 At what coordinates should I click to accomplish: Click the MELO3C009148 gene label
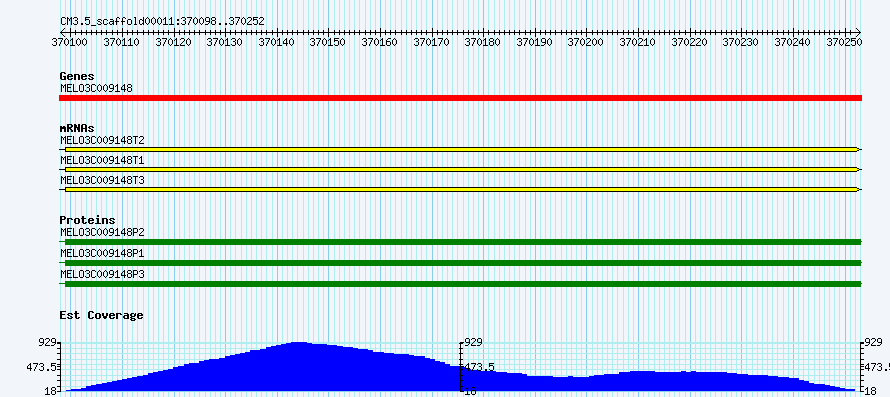pos(96,88)
